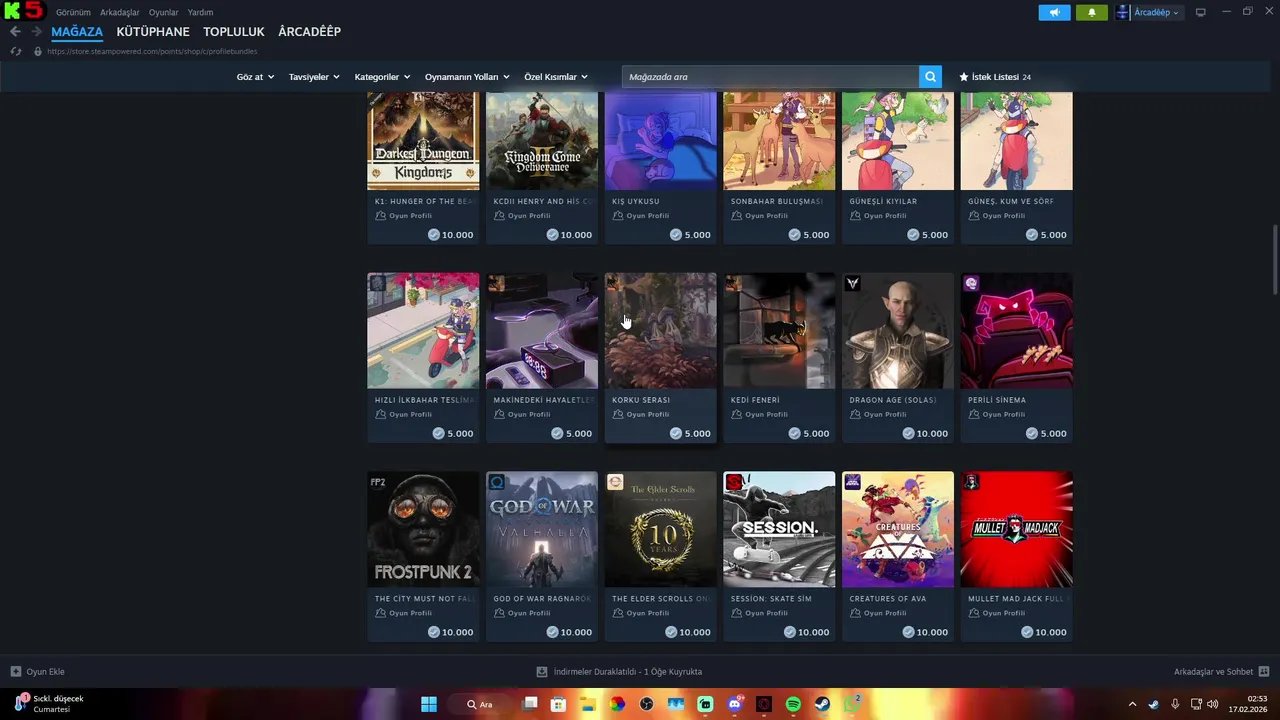Open the Arkadaşlar menu
This screenshot has width=1280, height=720.
(x=119, y=12)
